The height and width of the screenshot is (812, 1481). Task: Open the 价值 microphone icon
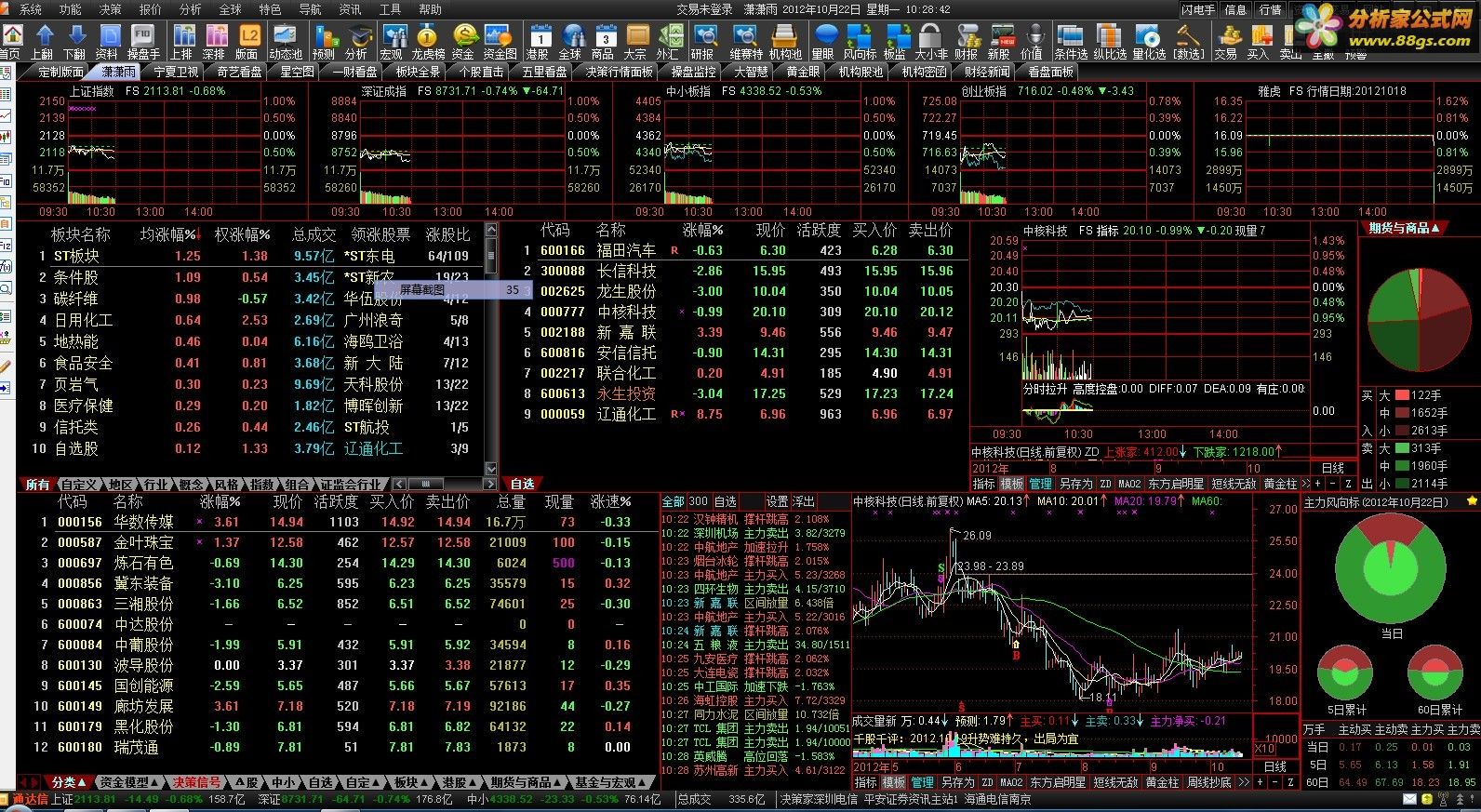pos(1033,42)
